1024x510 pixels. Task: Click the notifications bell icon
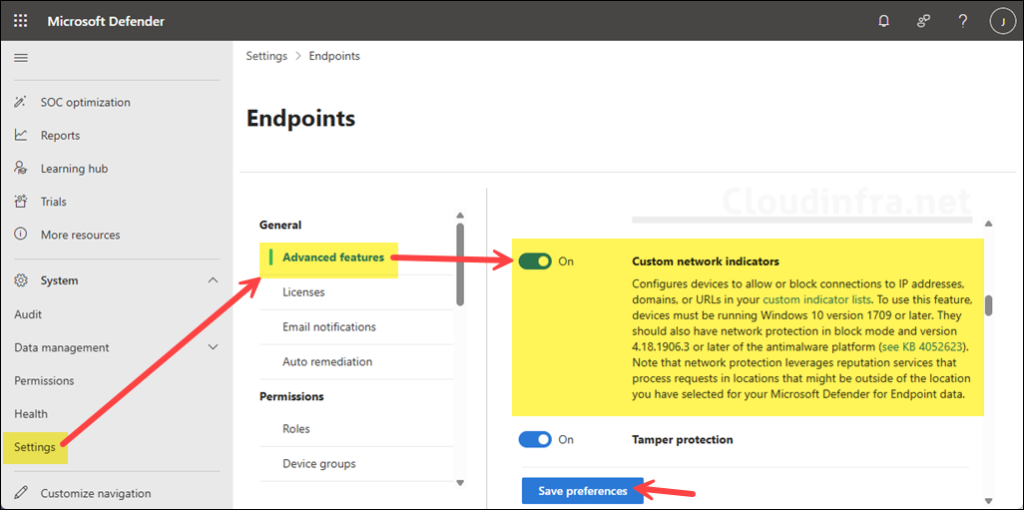(x=883, y=21)
